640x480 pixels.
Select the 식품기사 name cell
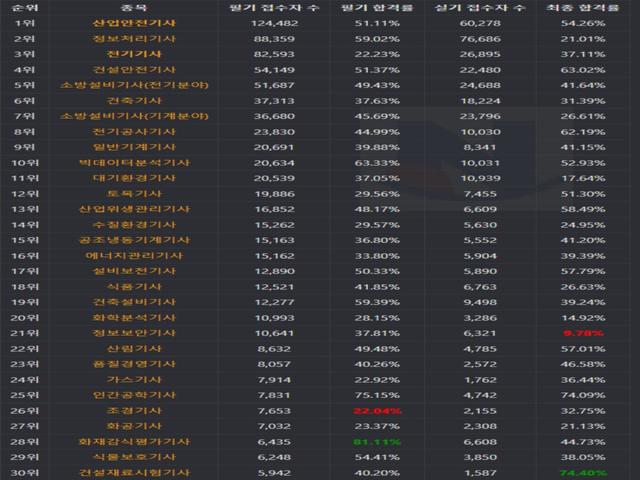coord(134,287)
